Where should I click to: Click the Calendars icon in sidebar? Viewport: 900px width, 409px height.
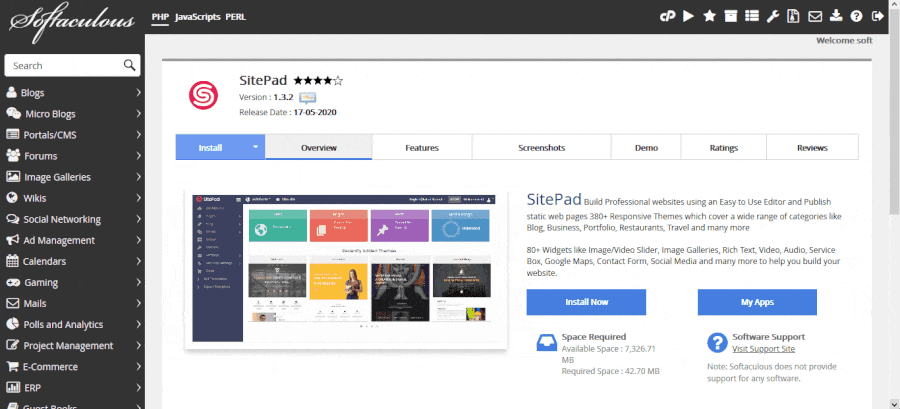click(x=12, y=261)
